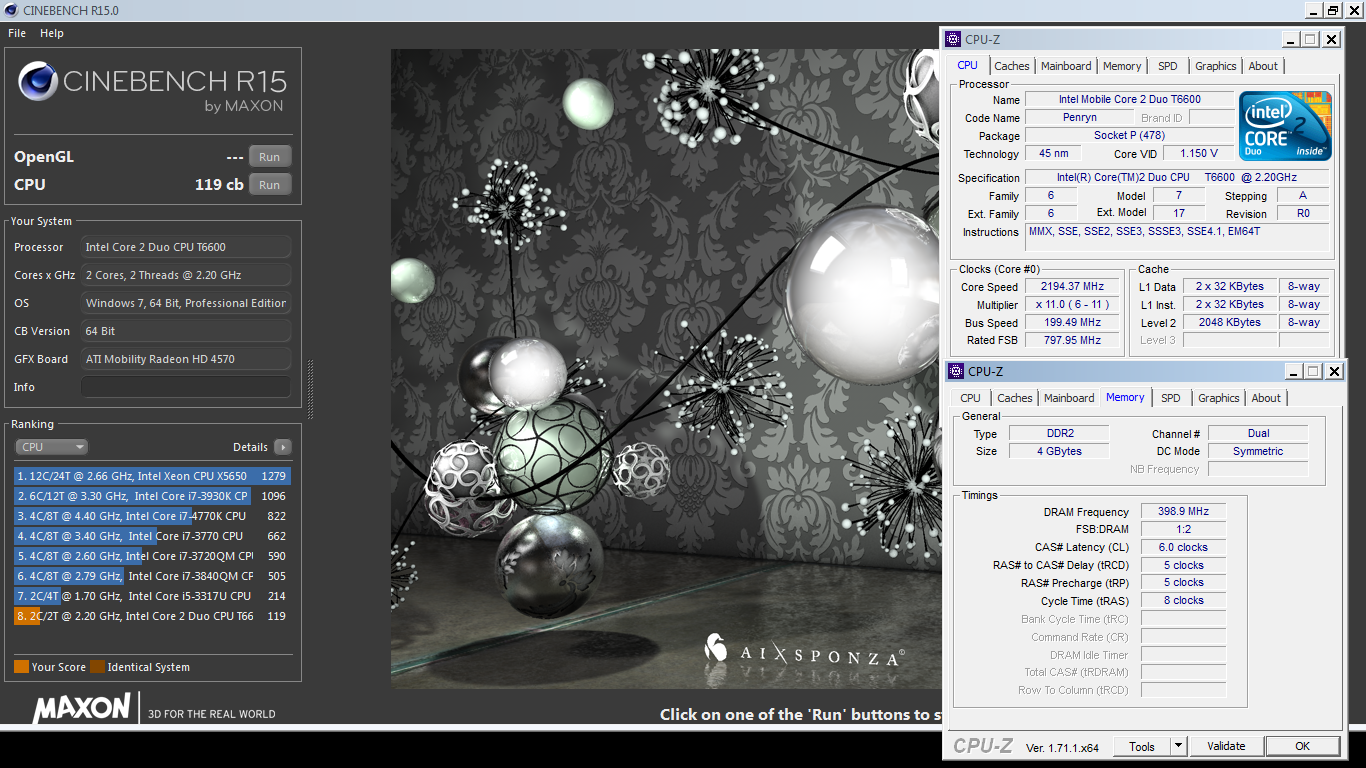Click the Validate button in CPU-Z

click(1226, 746)
